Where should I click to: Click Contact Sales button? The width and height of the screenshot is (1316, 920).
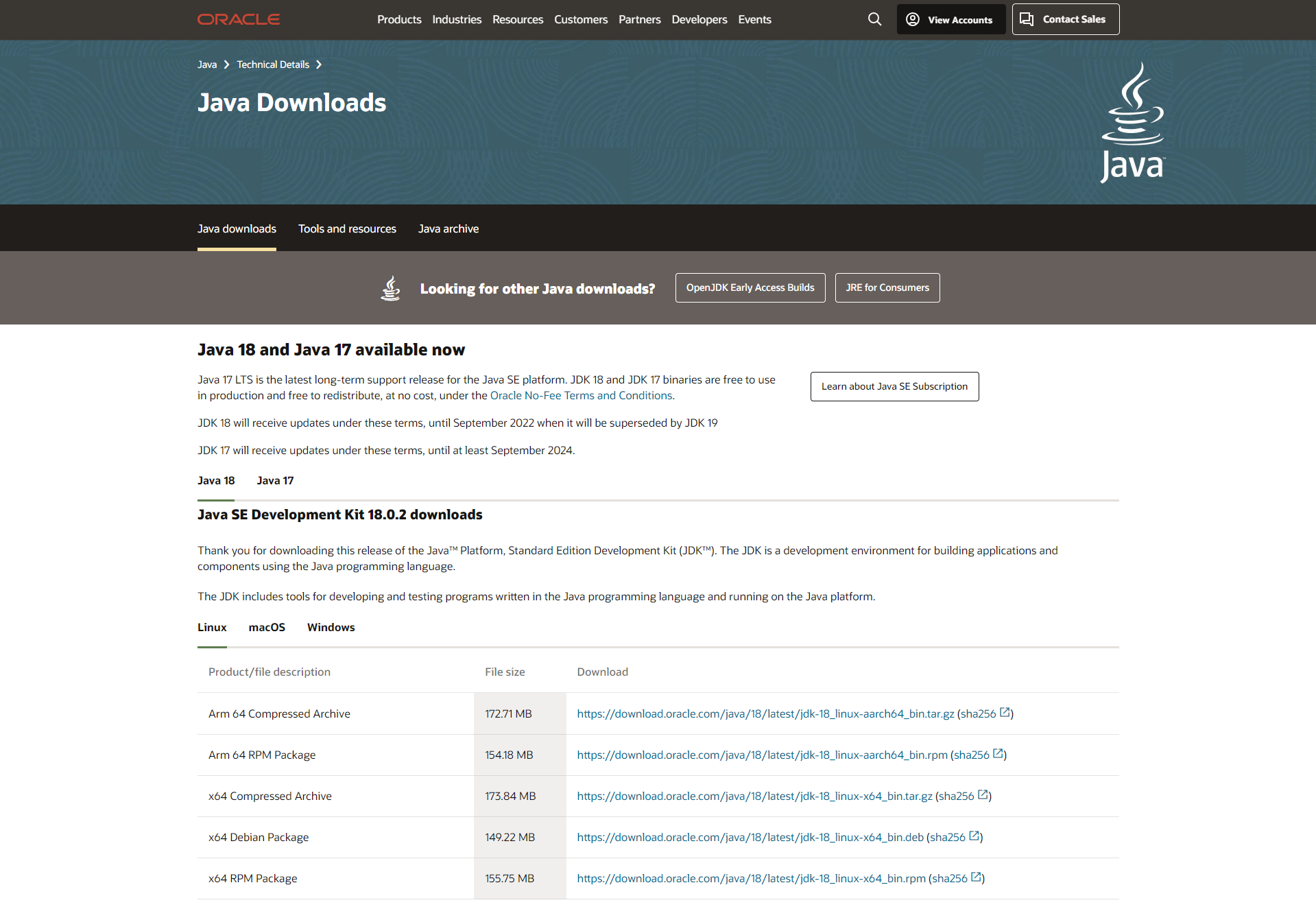pos(1065,19)
